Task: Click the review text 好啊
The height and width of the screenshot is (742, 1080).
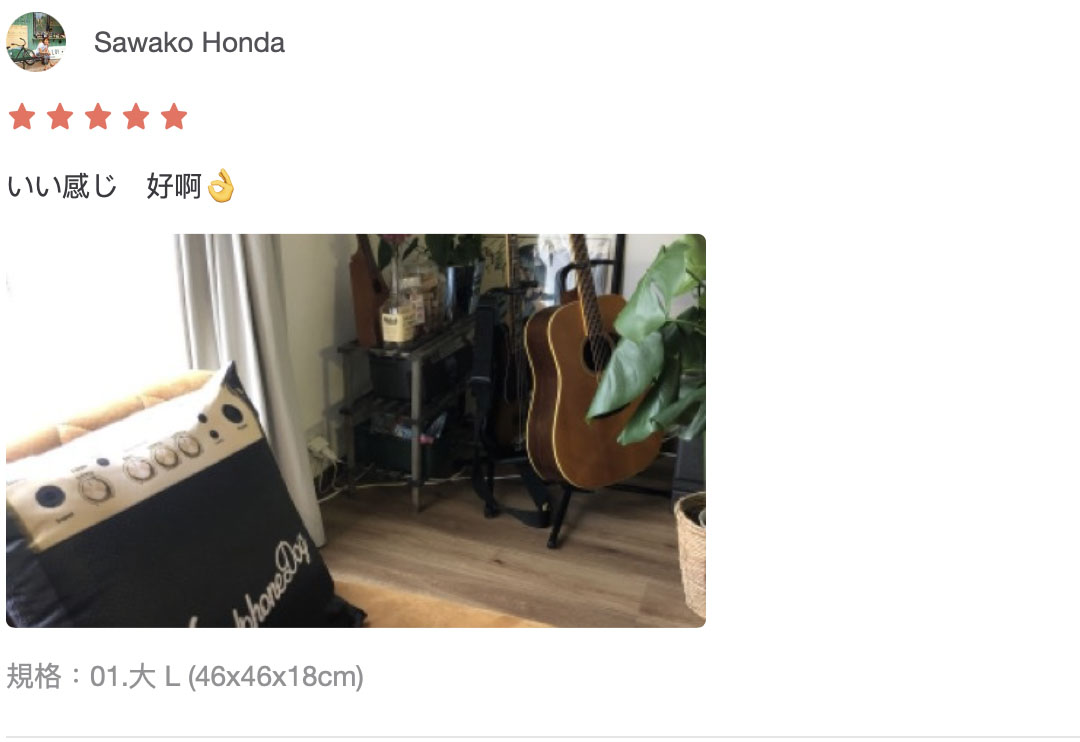Action: point(174,186)
